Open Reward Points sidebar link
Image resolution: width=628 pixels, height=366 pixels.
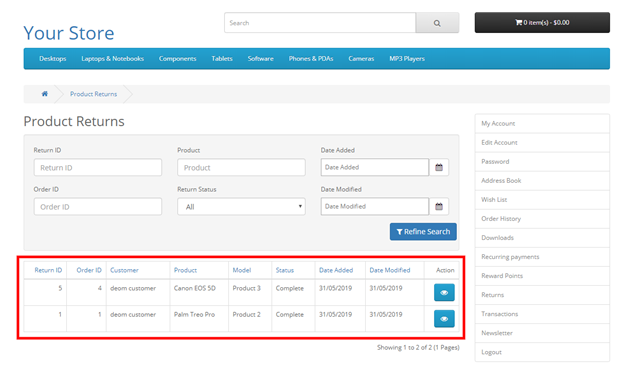point(542,276)
